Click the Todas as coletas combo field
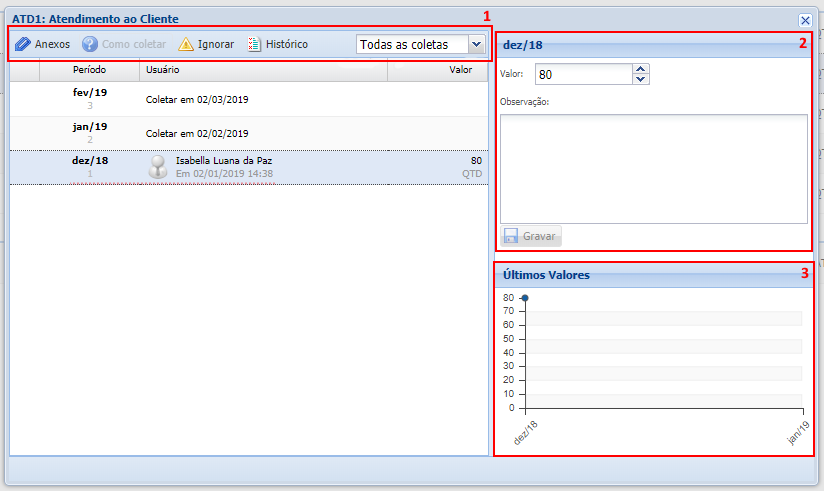 (x=412, y=44)
